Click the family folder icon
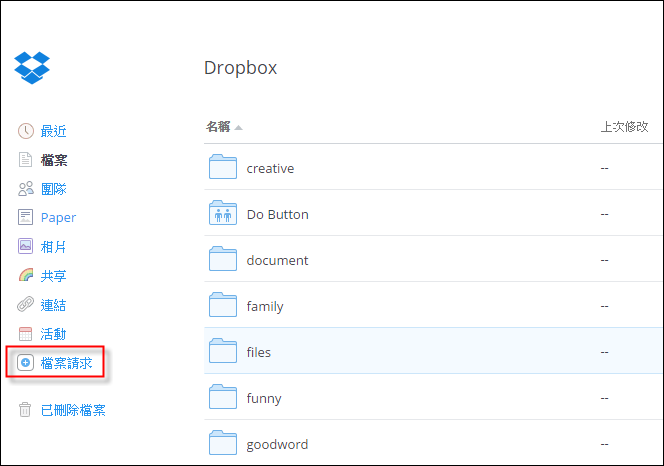This screenshot has height=466, width=664. pos(223,305)
